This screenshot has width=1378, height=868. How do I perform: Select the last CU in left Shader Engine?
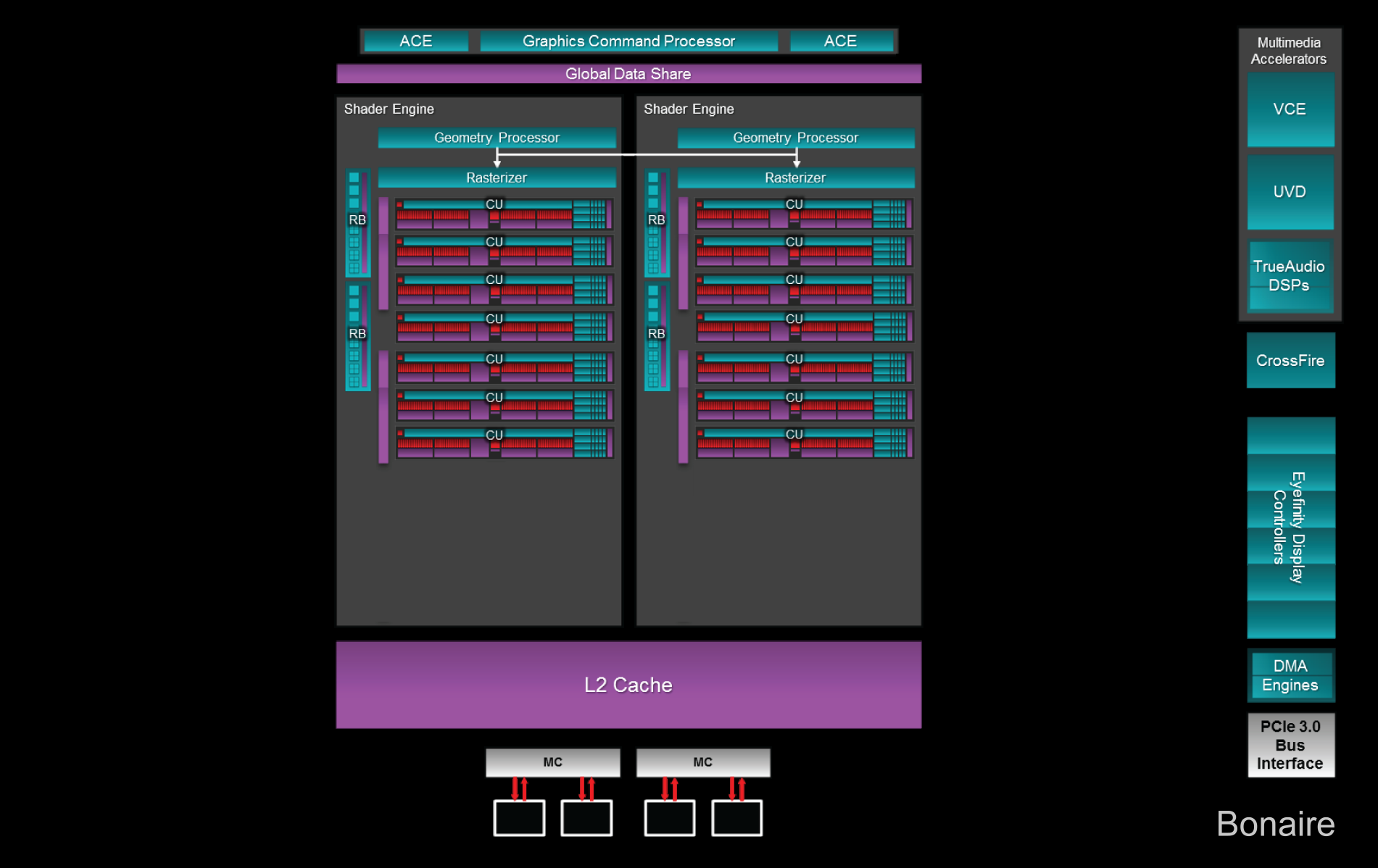click(505, 443)
